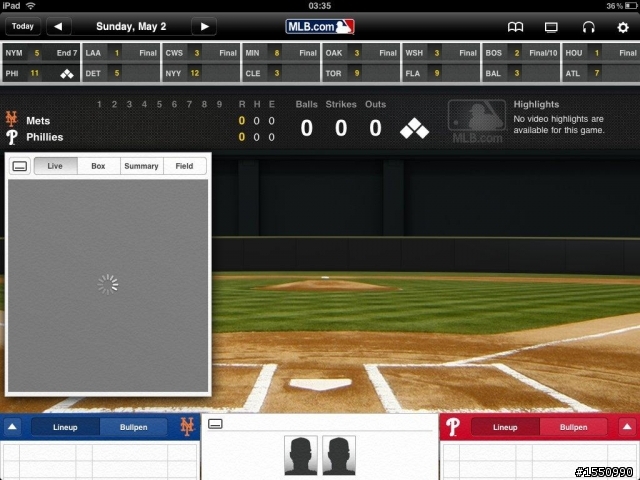Open the video TV screen icon

coord(551,27)
